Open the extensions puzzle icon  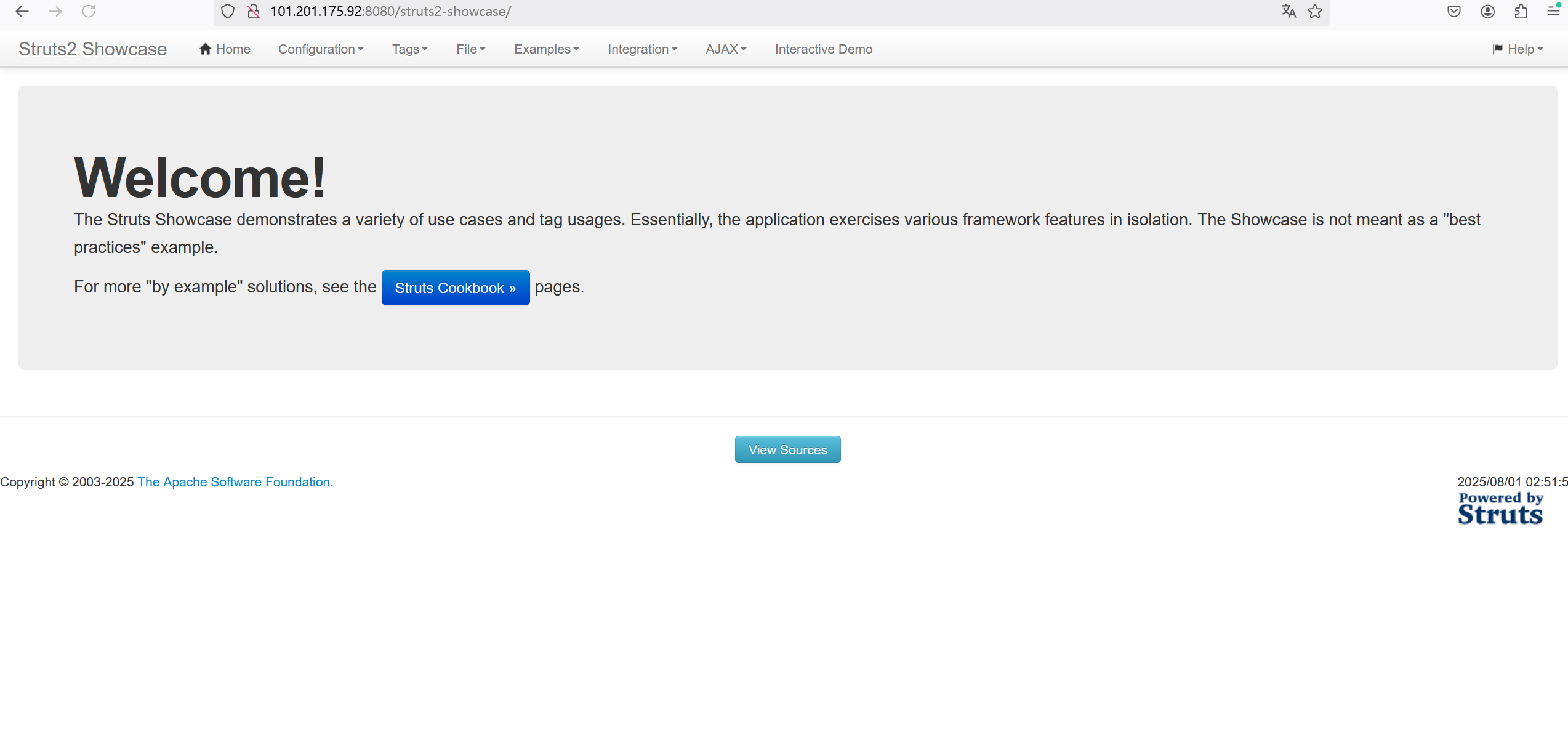coord(1521,11)
